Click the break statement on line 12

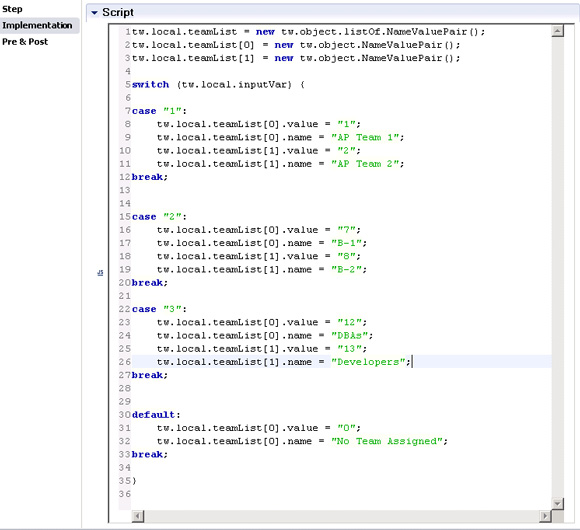click(x=150, y=177)
